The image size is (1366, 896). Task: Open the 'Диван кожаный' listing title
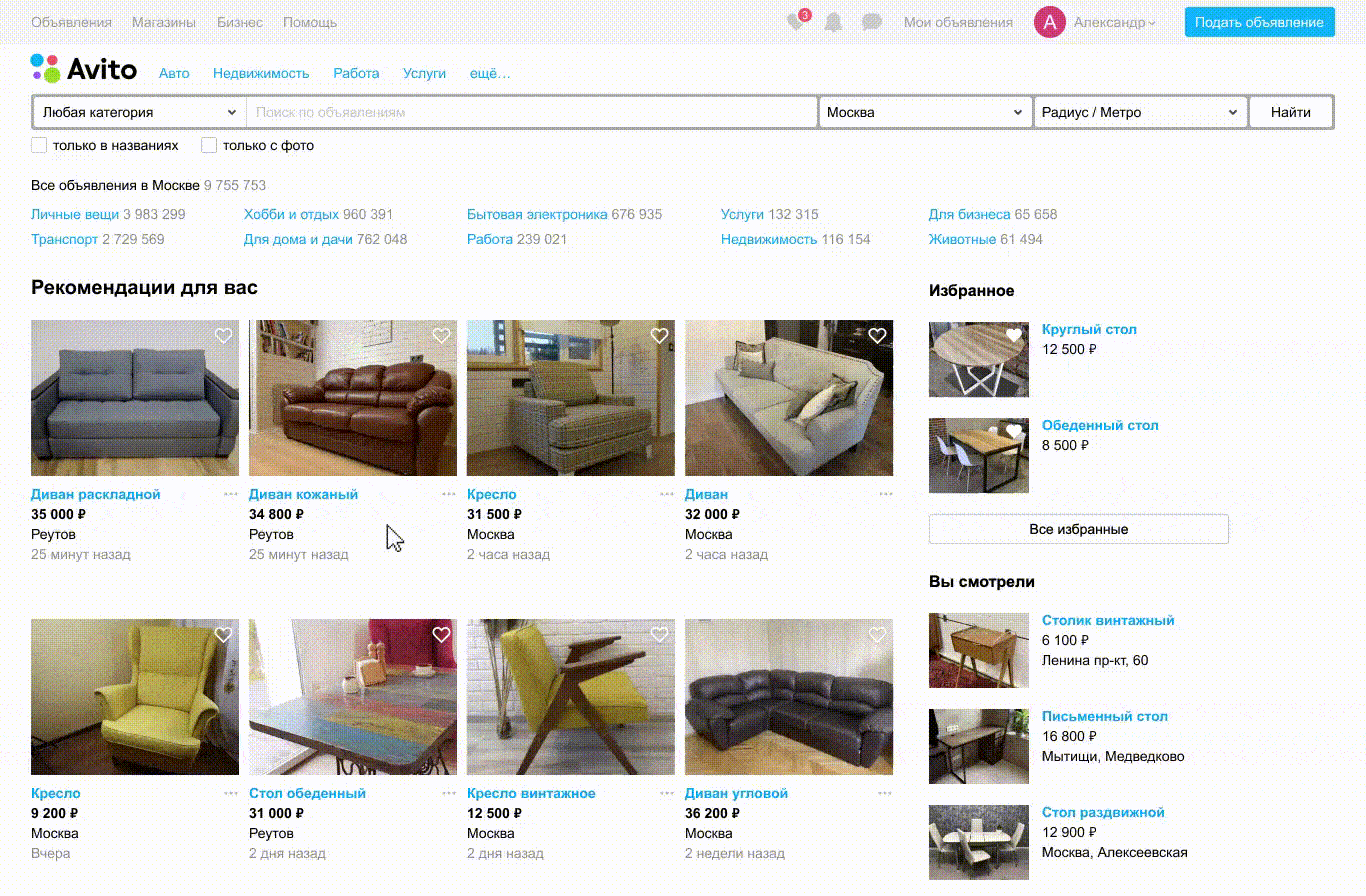[303, 494]
